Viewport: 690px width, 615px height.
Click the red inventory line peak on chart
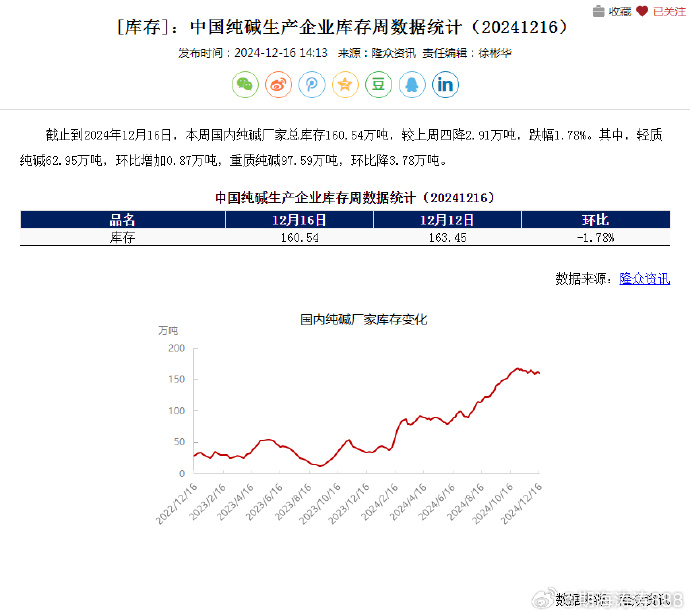pos(518,369)
